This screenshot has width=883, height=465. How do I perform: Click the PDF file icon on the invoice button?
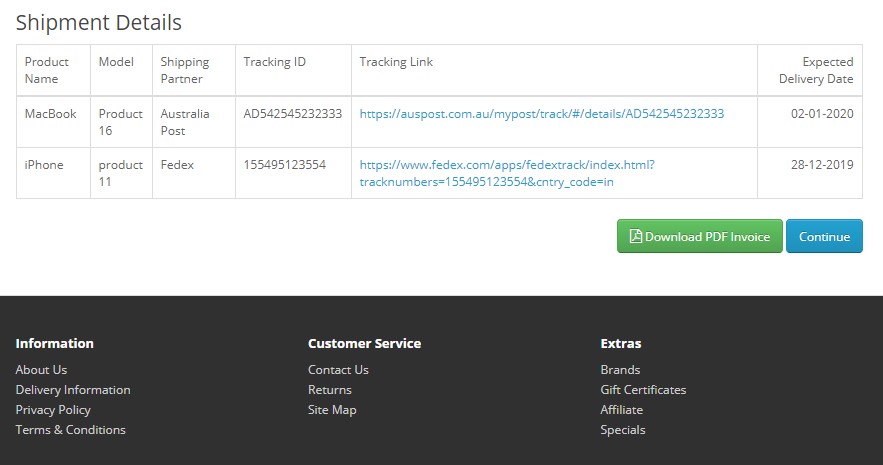636,236
